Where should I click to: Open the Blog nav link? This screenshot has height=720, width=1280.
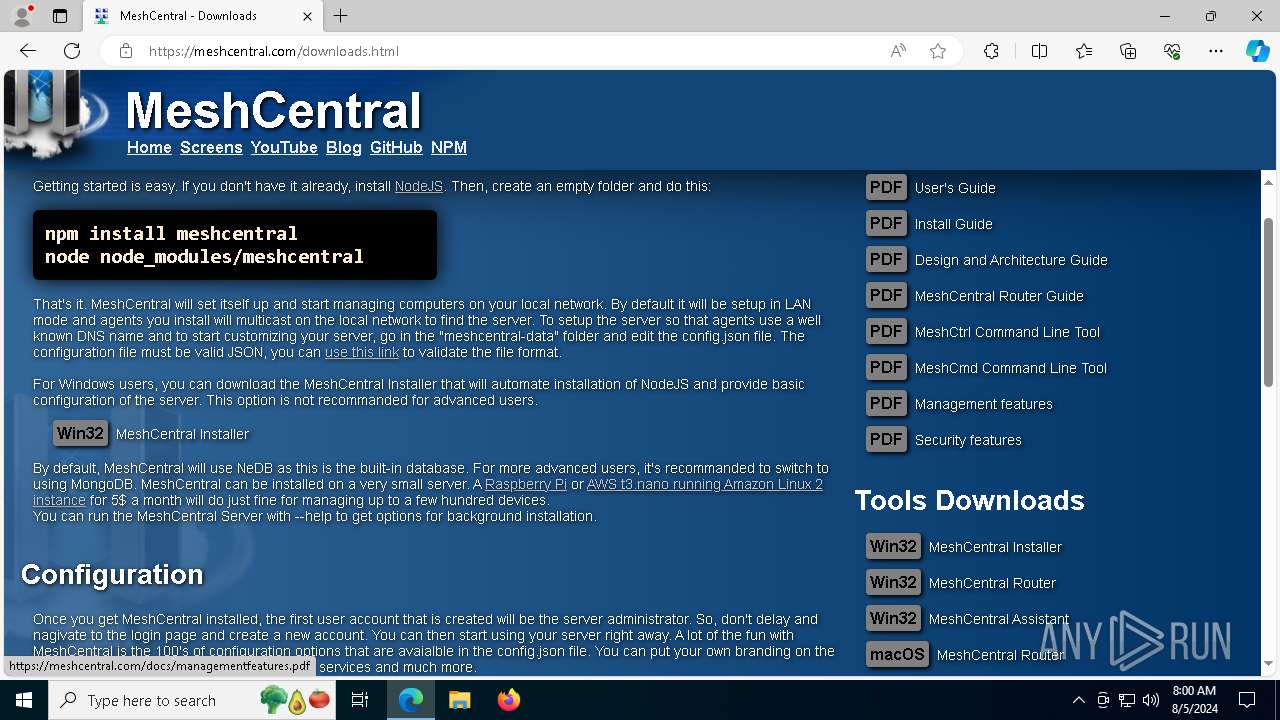point(344,147)
